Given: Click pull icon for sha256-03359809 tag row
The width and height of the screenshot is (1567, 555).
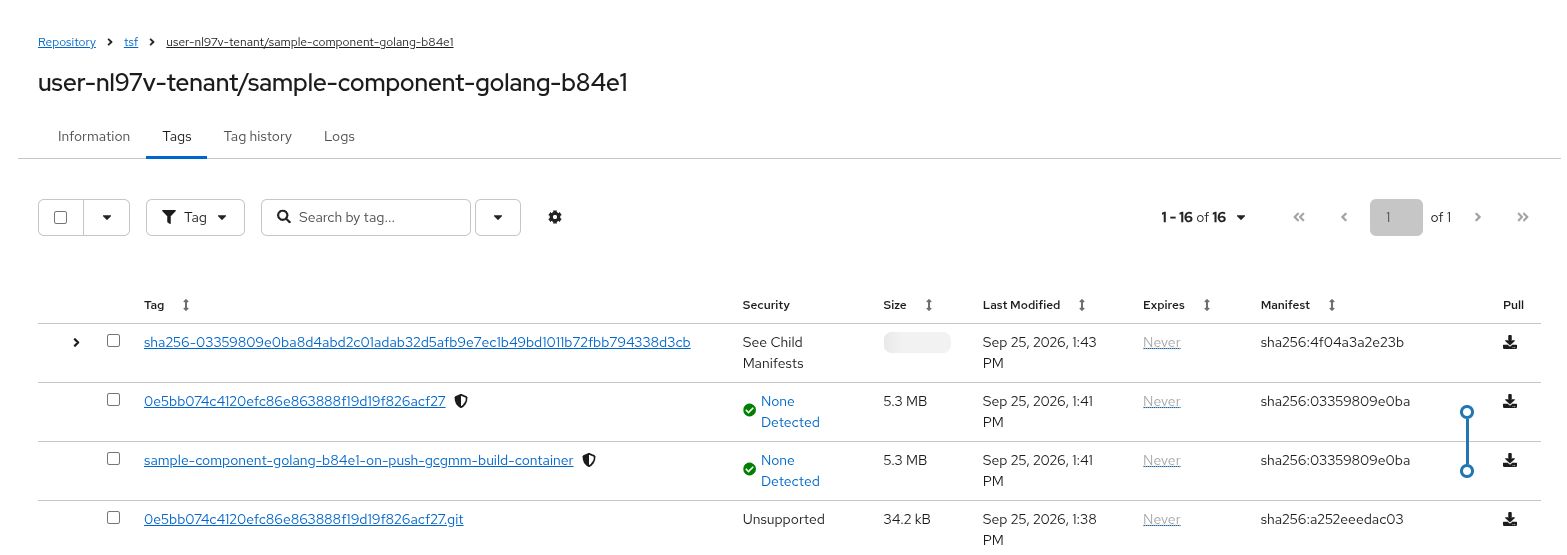Looking at the screenshot, I should 1510,342.
